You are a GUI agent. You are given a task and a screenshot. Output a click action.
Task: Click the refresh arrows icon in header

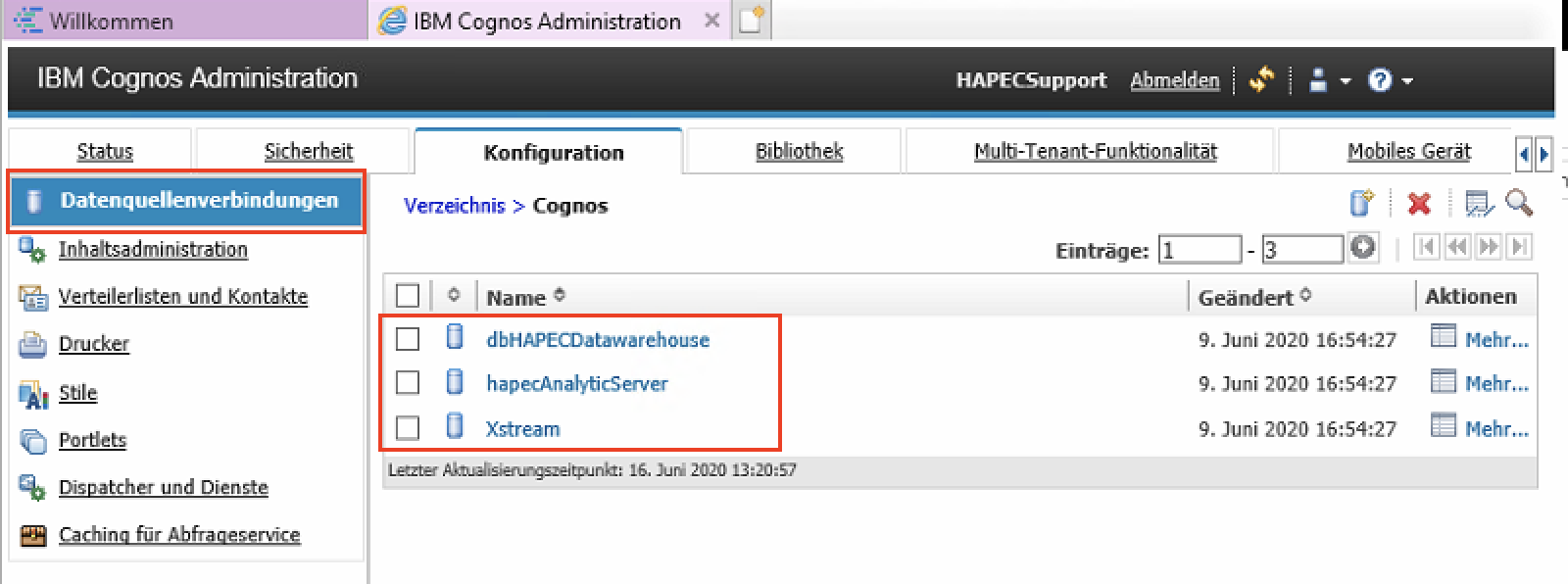click(1261, 80)
